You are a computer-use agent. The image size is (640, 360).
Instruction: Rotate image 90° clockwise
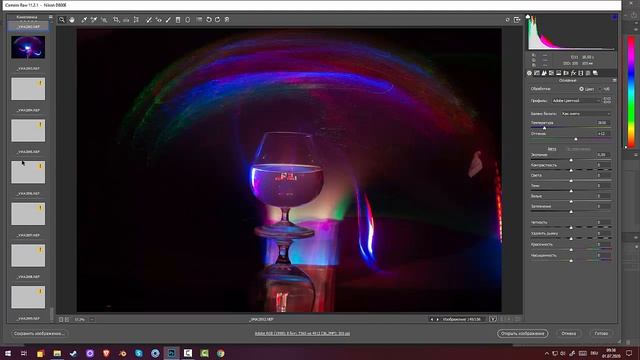(x=218, y=20)
